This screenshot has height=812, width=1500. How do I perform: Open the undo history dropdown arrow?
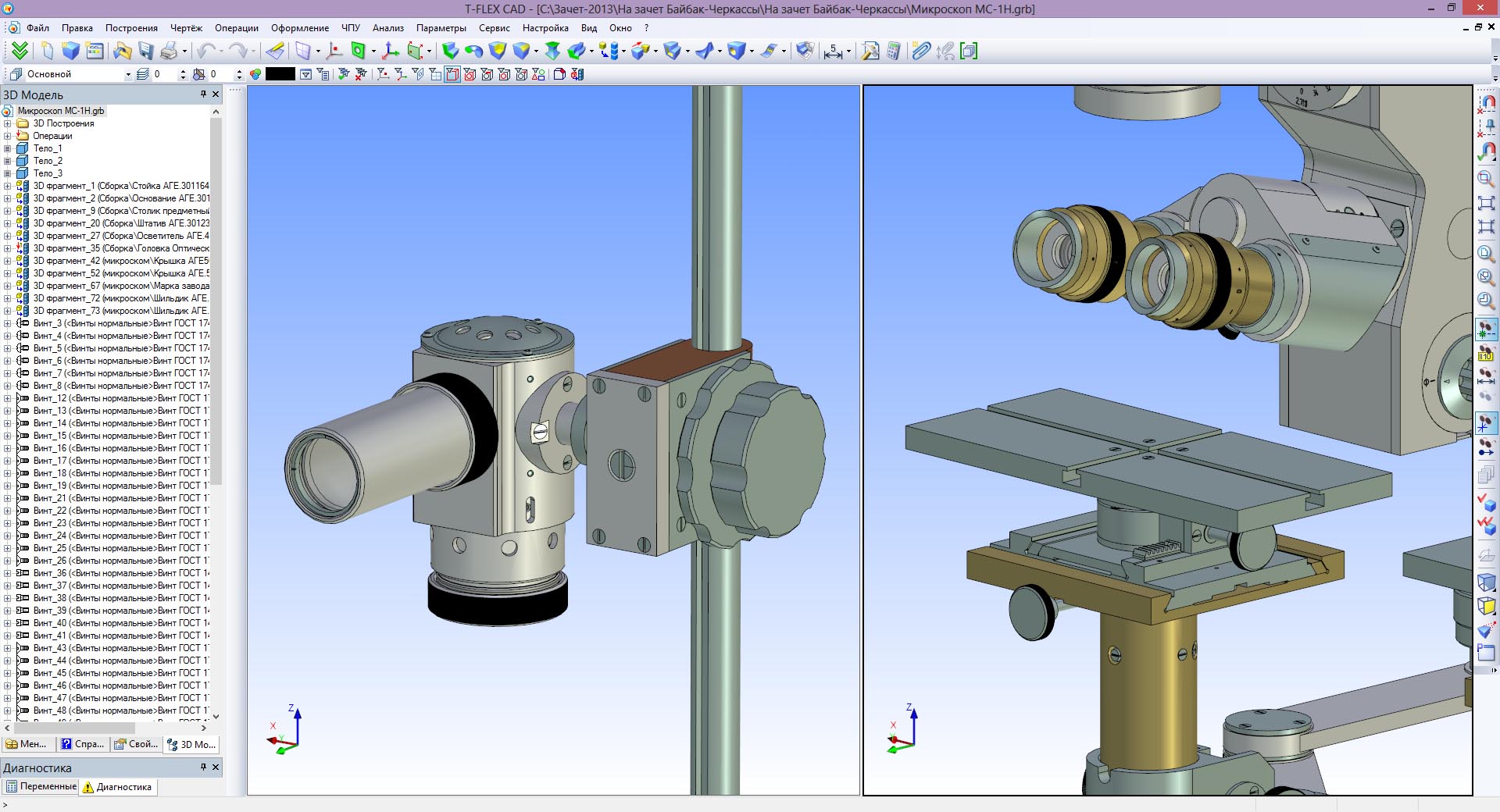(x=221, y=52)
